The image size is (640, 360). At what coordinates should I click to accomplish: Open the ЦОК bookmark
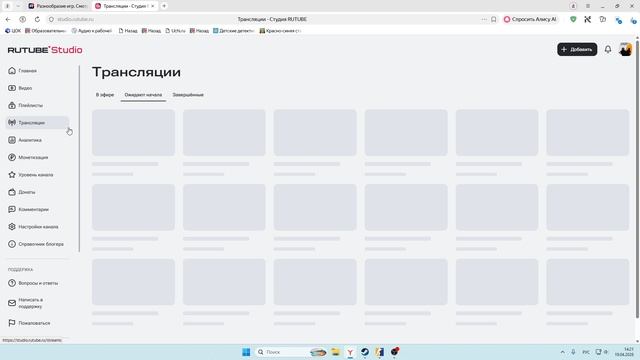pyautogui.click(x=13, y=31)
